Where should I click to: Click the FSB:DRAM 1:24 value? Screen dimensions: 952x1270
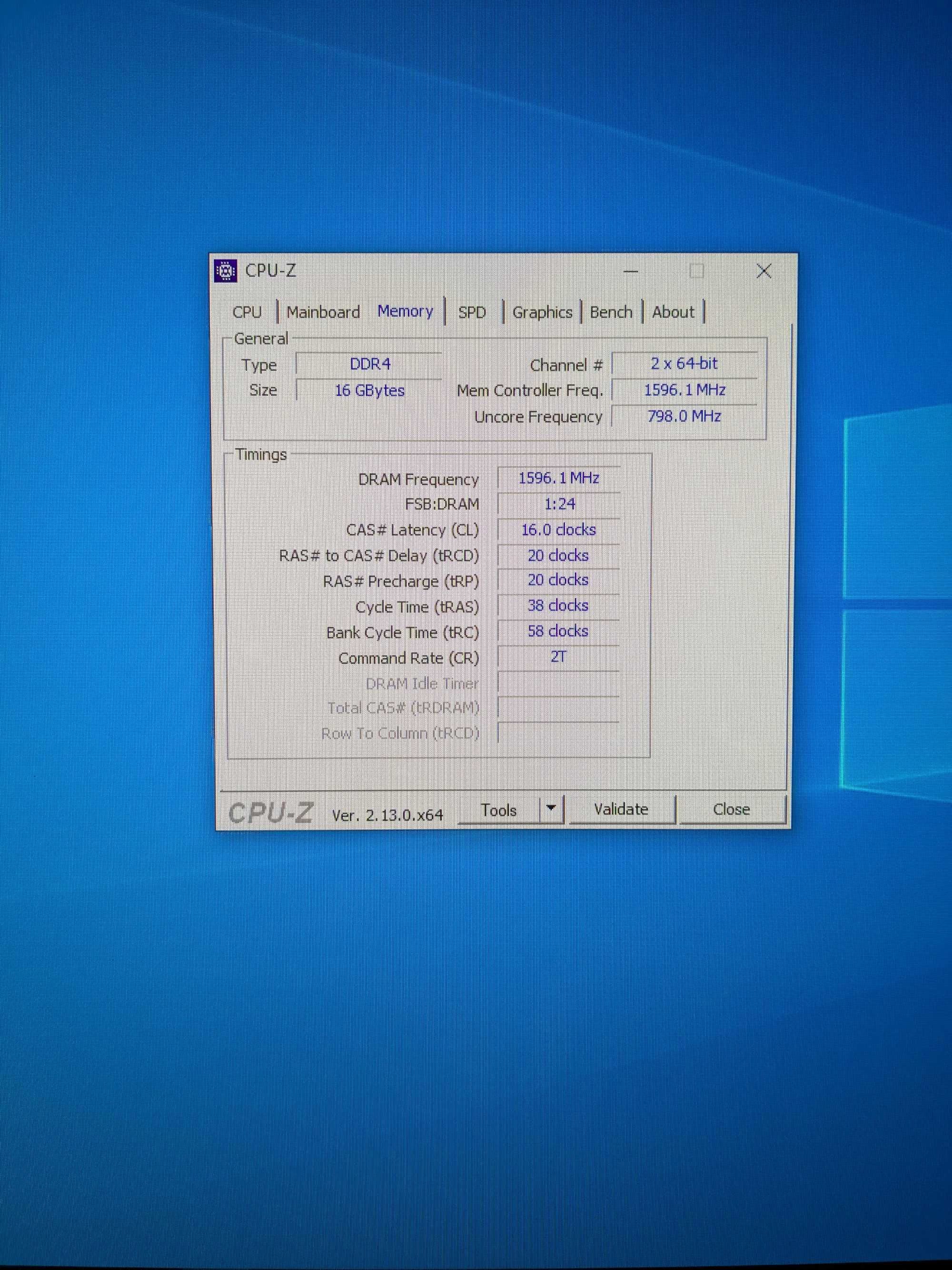559,504
